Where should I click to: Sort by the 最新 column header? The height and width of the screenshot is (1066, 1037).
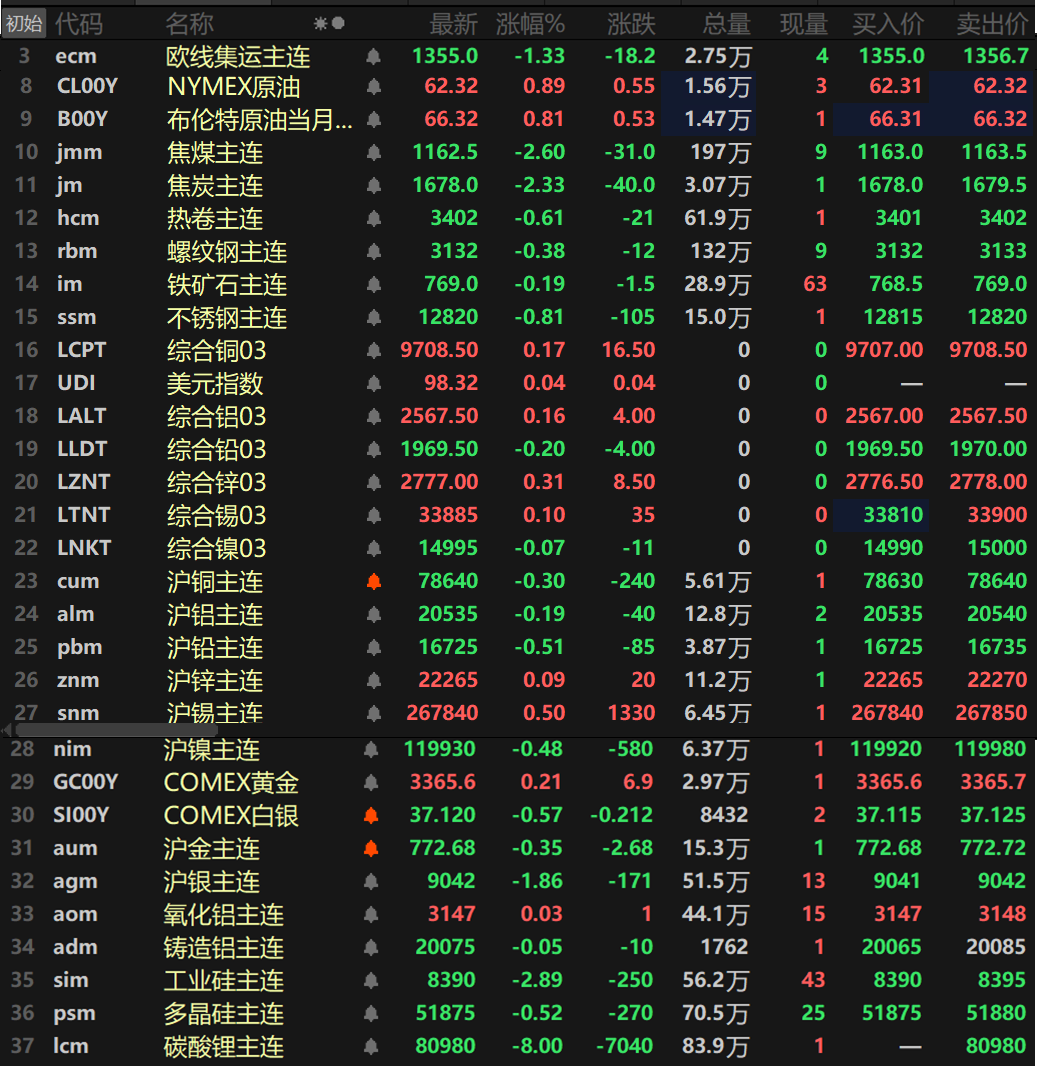pyautogui.click(x=453, y=23)
